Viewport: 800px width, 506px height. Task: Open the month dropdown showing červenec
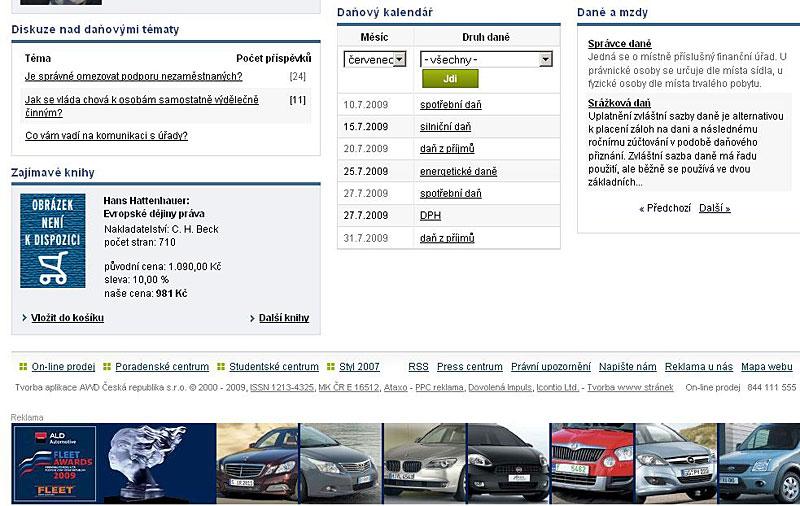375,60
